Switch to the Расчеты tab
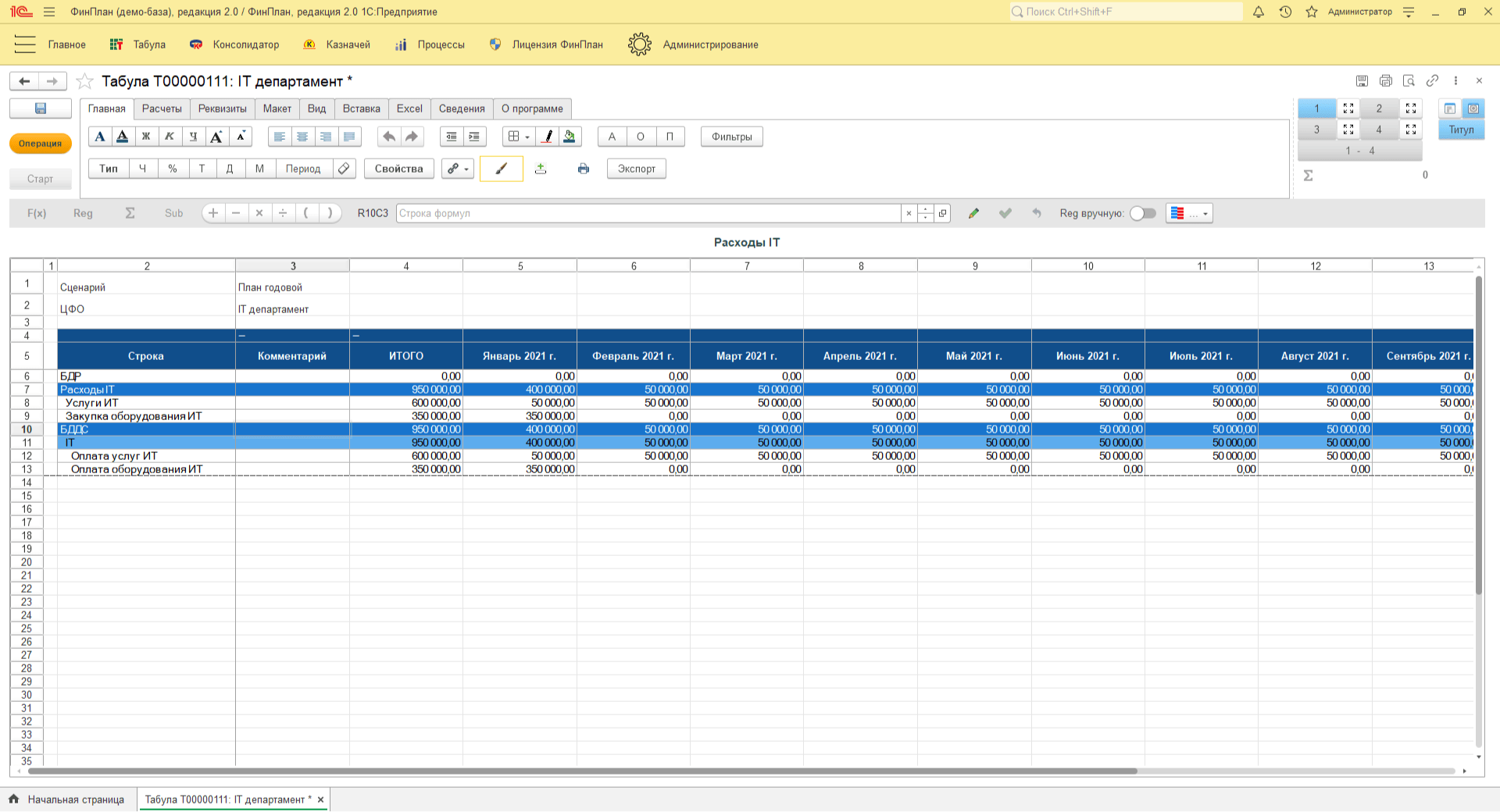The height and width of the screenshot is (812, 1500). [162, 109]
